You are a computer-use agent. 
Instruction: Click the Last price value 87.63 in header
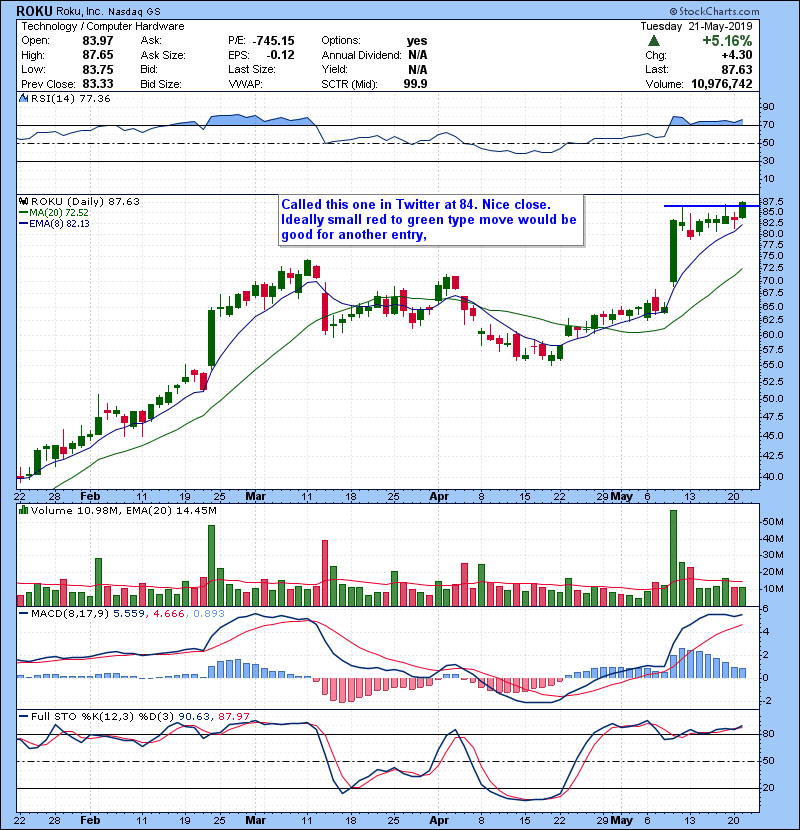tap(736, 69)
